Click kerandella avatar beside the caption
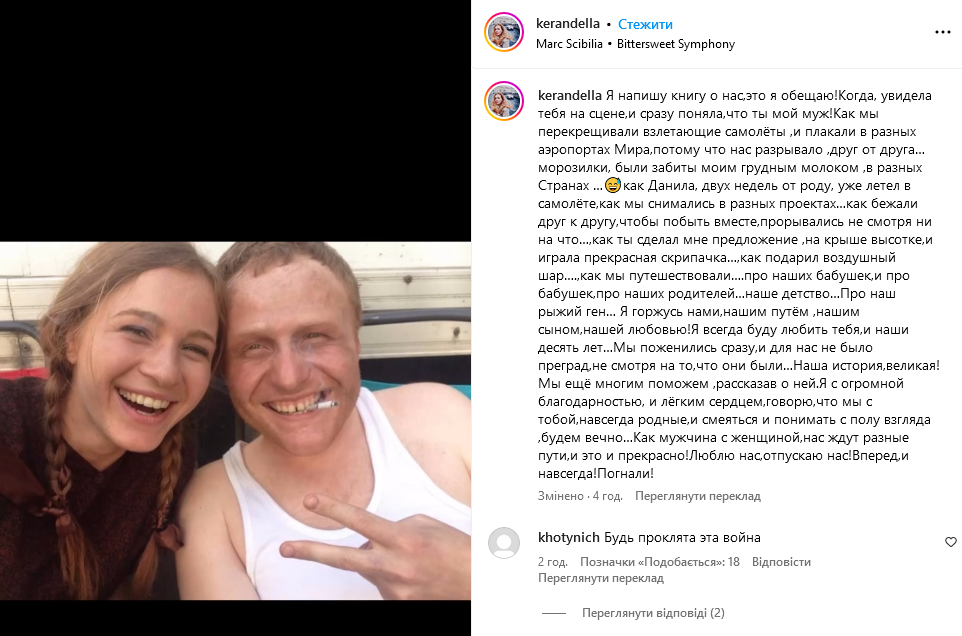 pyautogui.click(x=504, y=101)
